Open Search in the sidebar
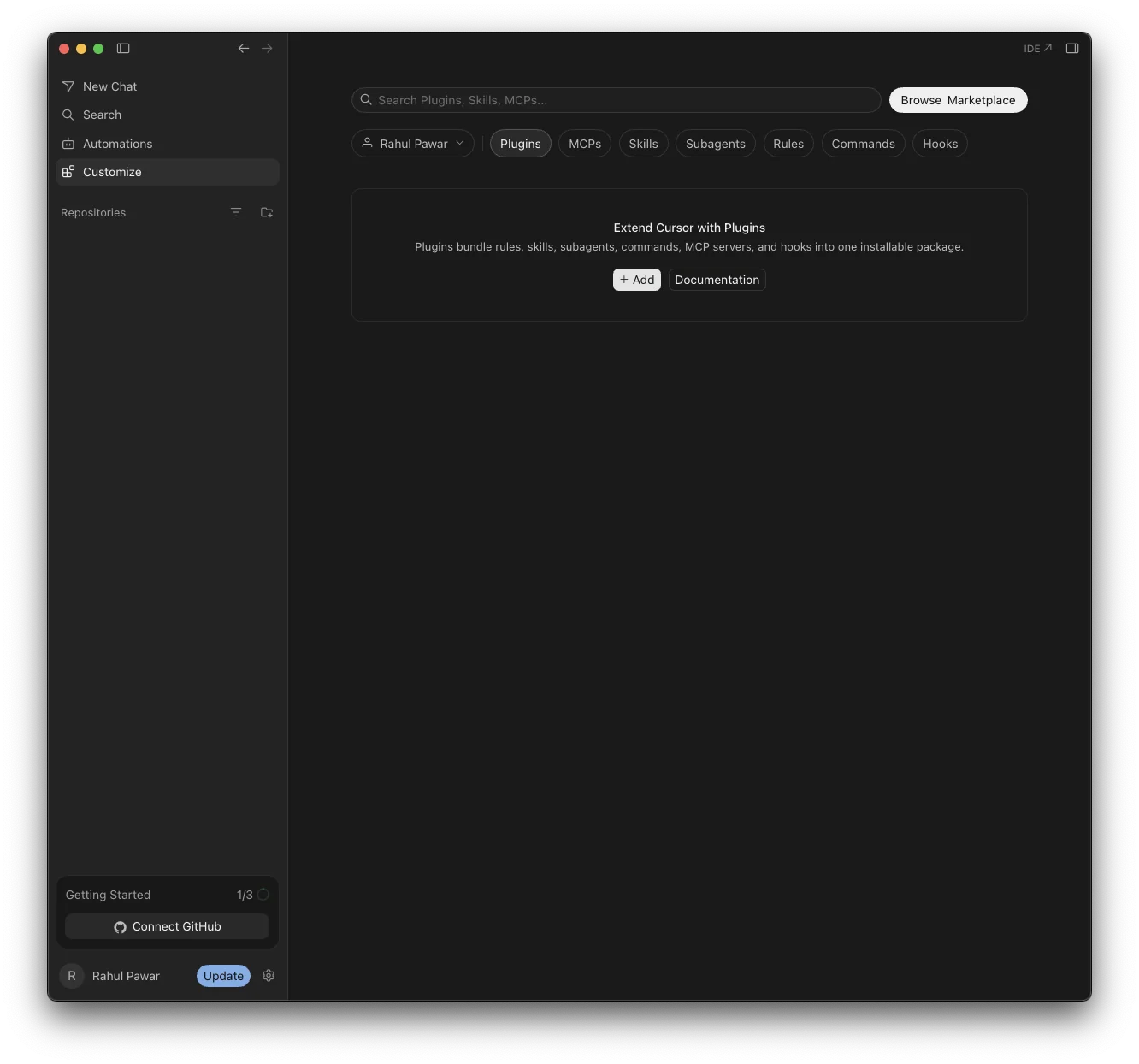 coord(168,115)
